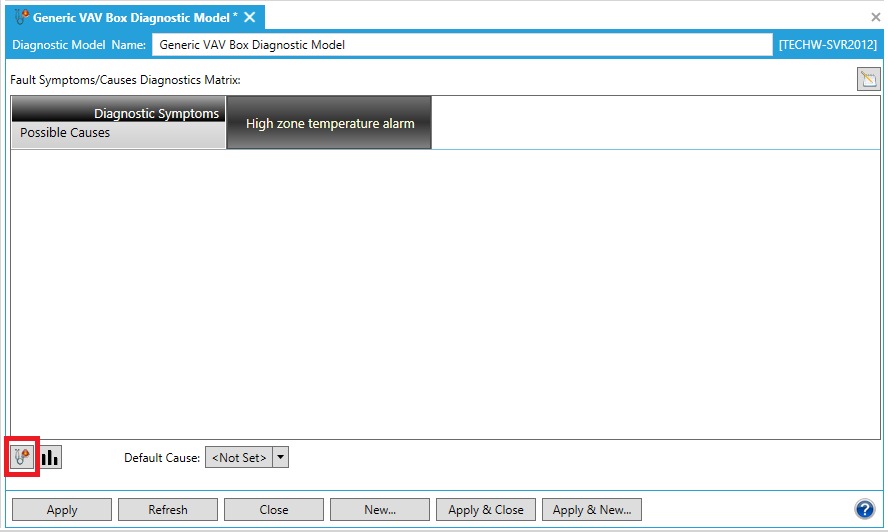Expand the Default Cause dropdown arrow

tap(280, 457)
